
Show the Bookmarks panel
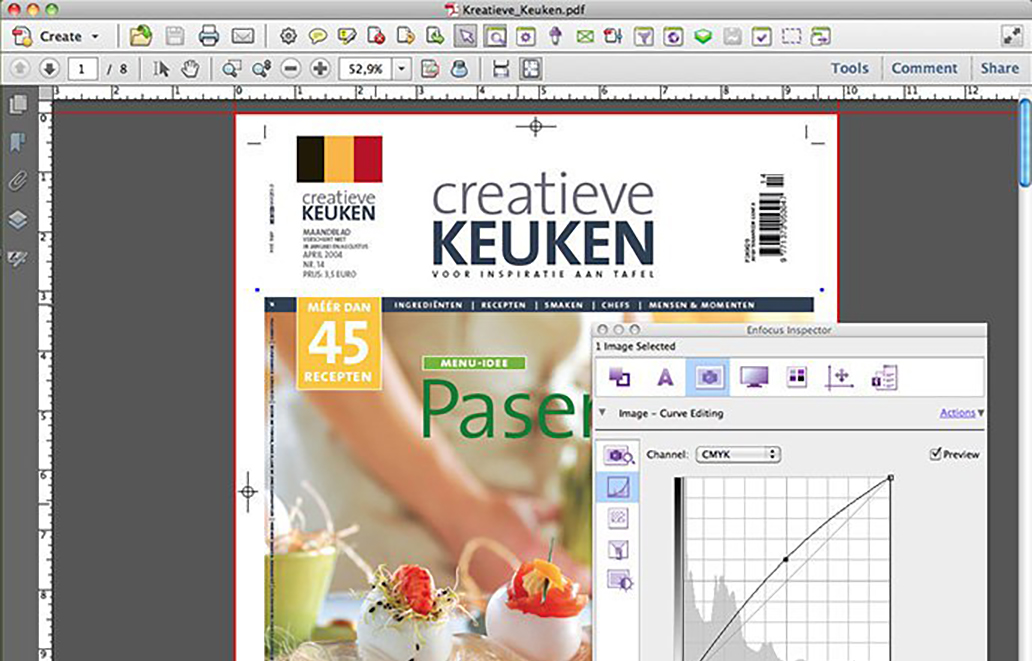point(17,142)
